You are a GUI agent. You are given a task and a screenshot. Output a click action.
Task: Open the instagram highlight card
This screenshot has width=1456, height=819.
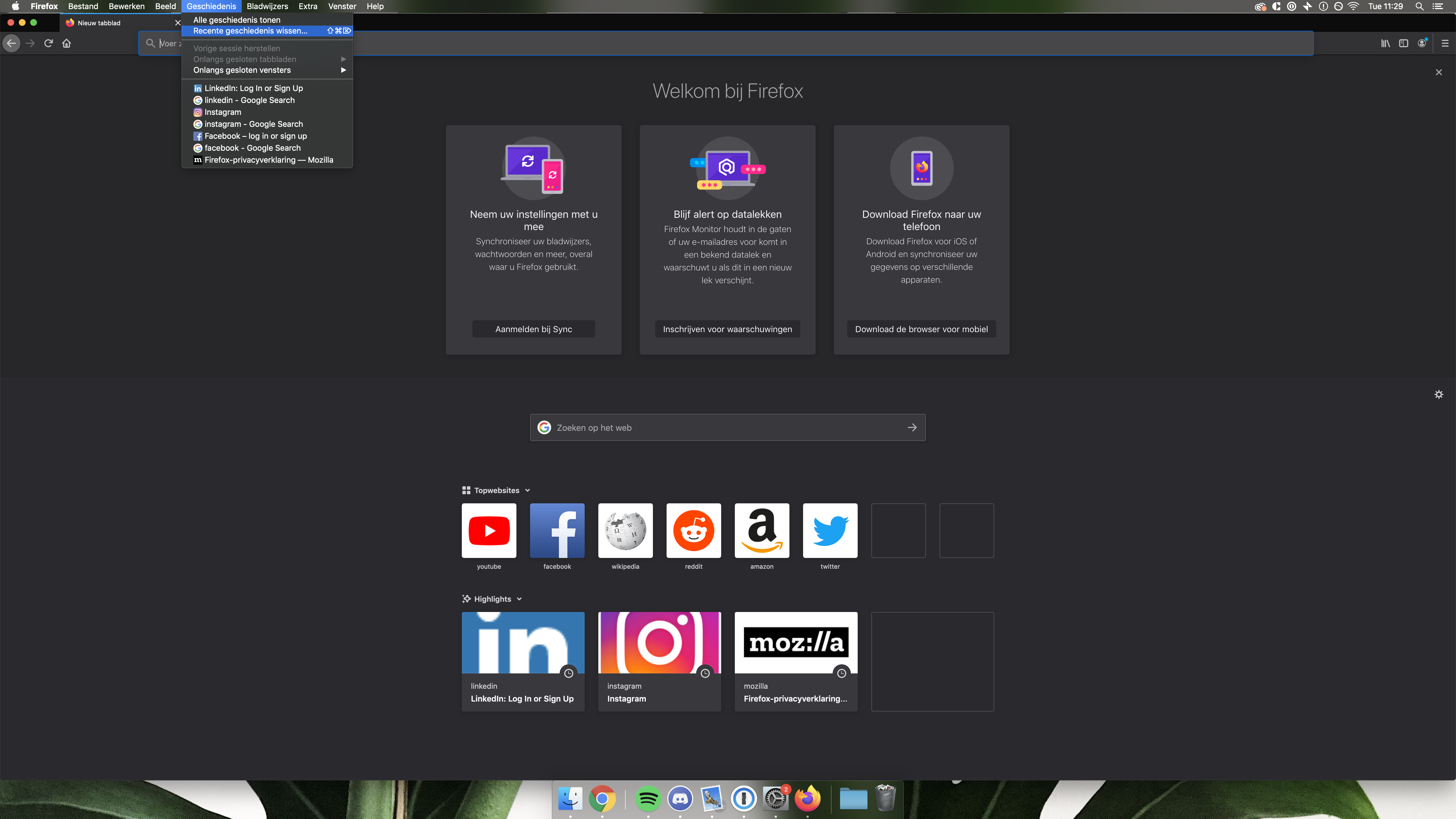click(x=660, y=661)
